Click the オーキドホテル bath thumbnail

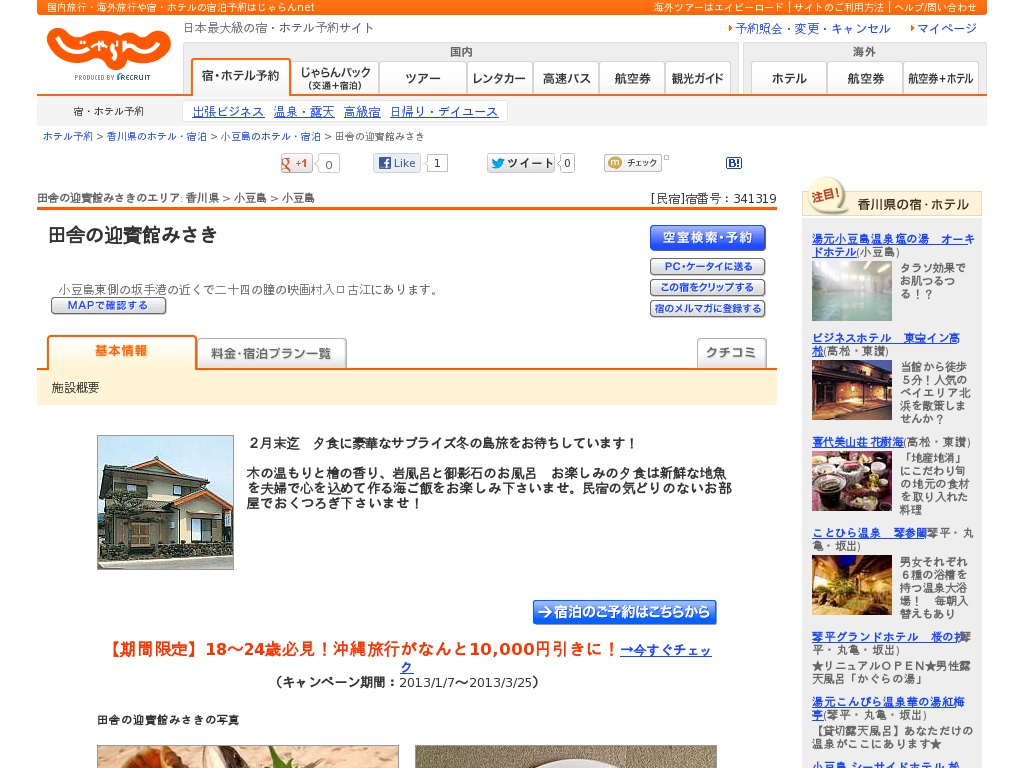[852, 291]
